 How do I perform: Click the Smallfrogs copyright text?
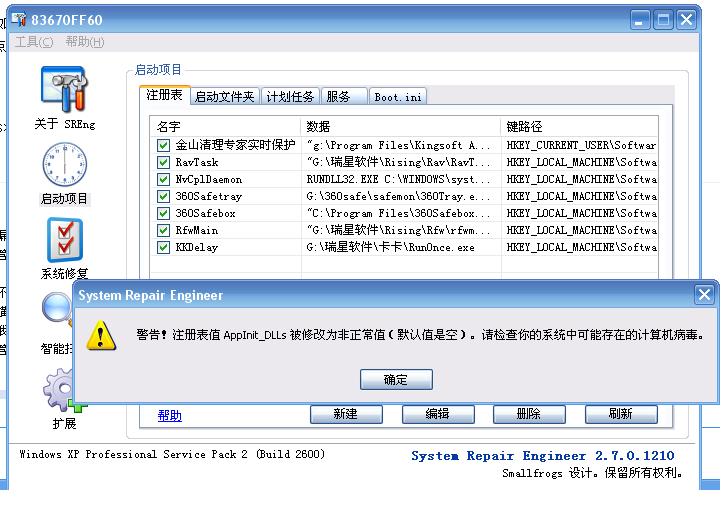593,473
